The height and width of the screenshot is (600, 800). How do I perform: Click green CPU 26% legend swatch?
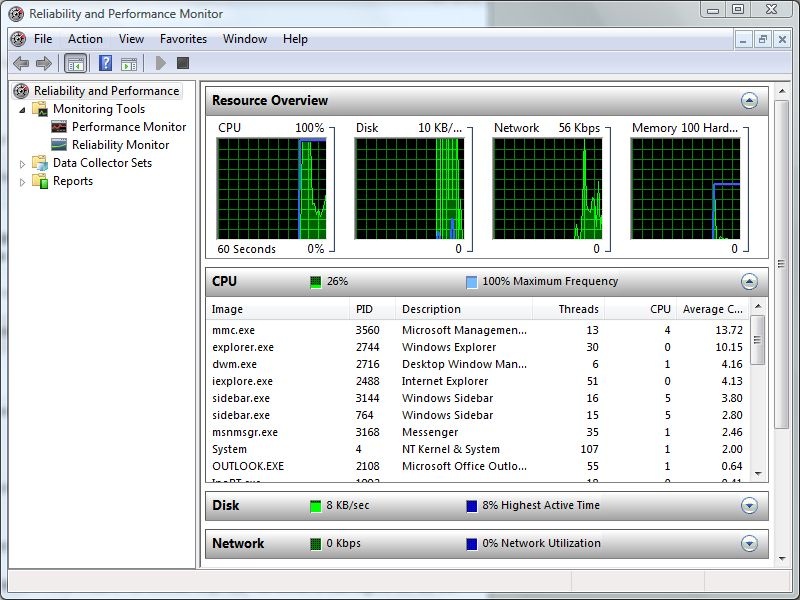coord(316,282)
